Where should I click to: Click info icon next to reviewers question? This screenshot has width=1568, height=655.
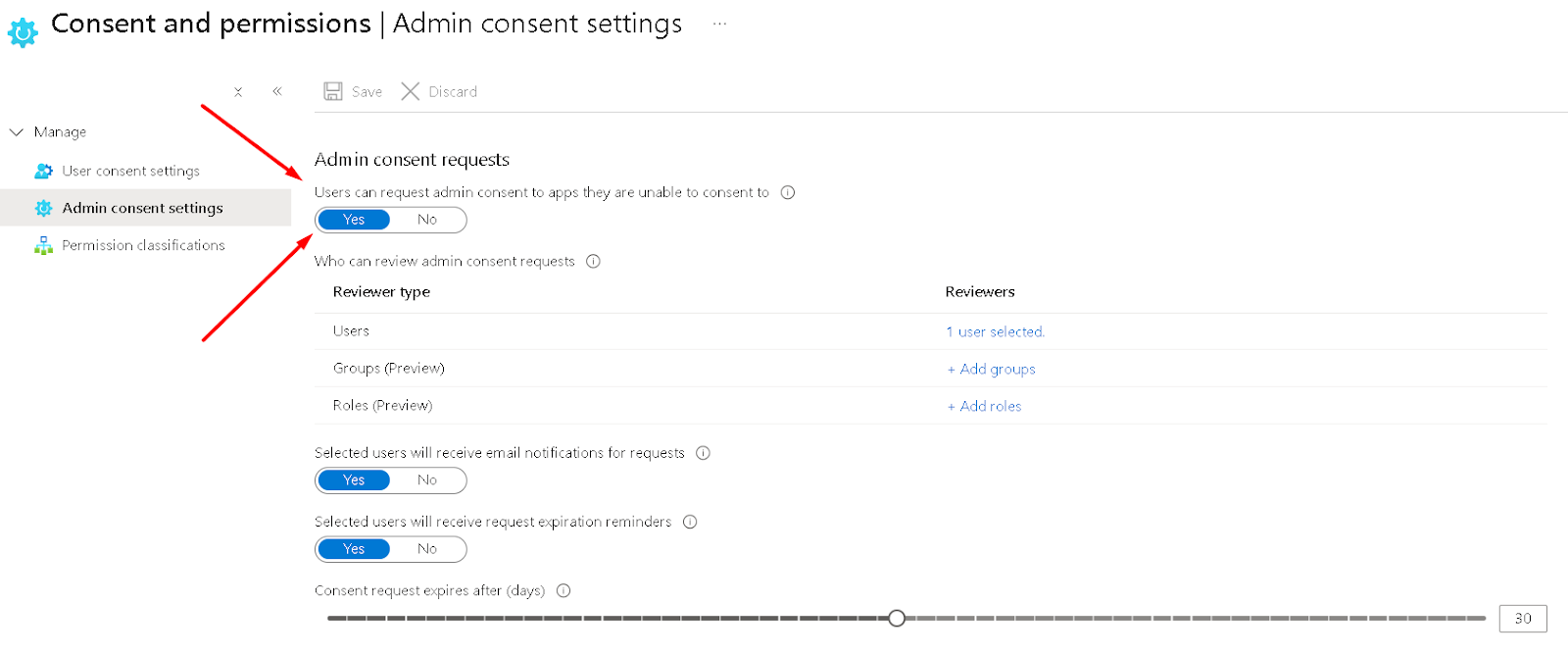point(593,261)
